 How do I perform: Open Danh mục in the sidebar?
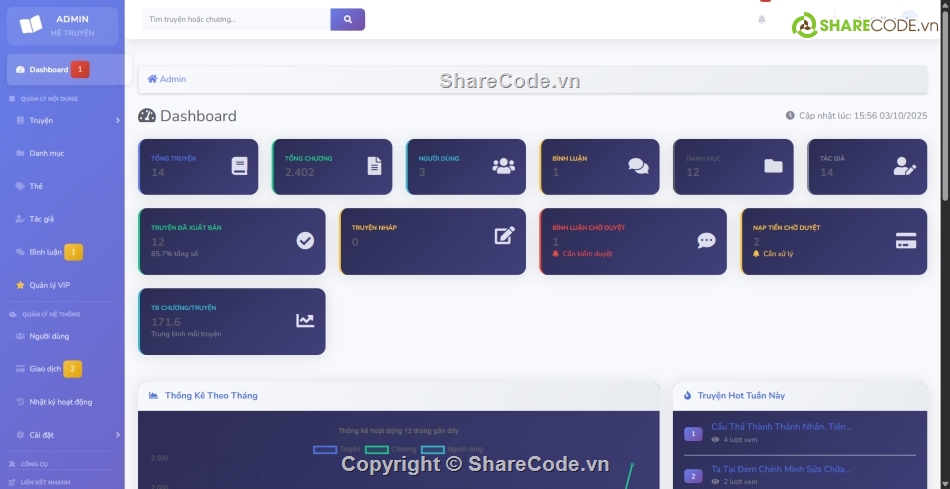coord(46,153)
